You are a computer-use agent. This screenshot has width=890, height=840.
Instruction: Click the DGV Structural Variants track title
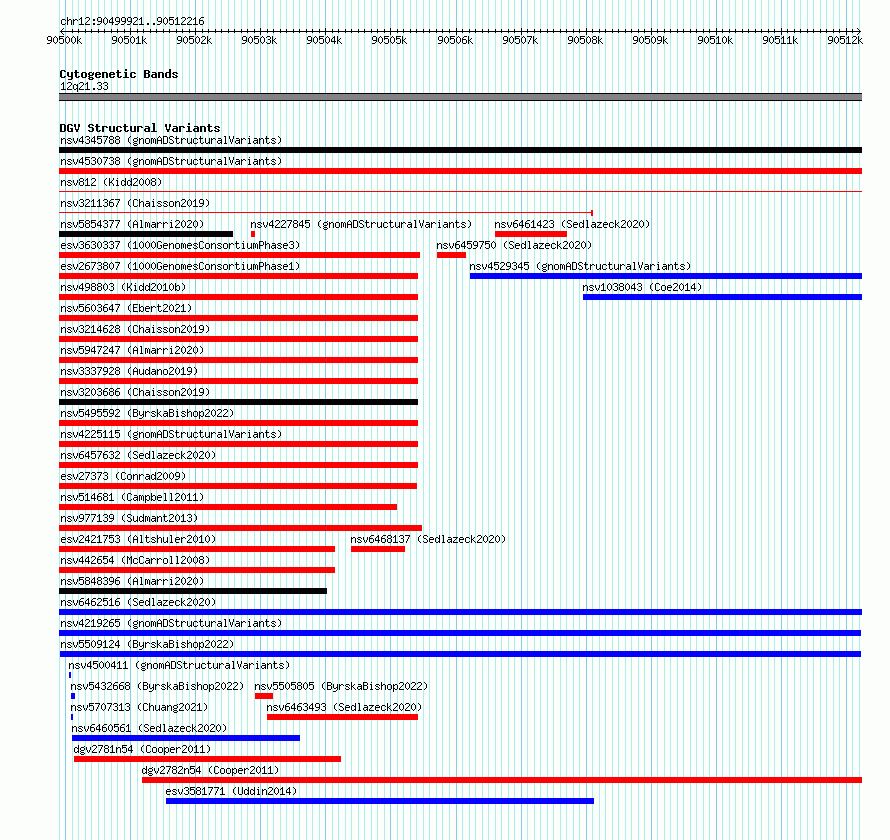point(140,128)
